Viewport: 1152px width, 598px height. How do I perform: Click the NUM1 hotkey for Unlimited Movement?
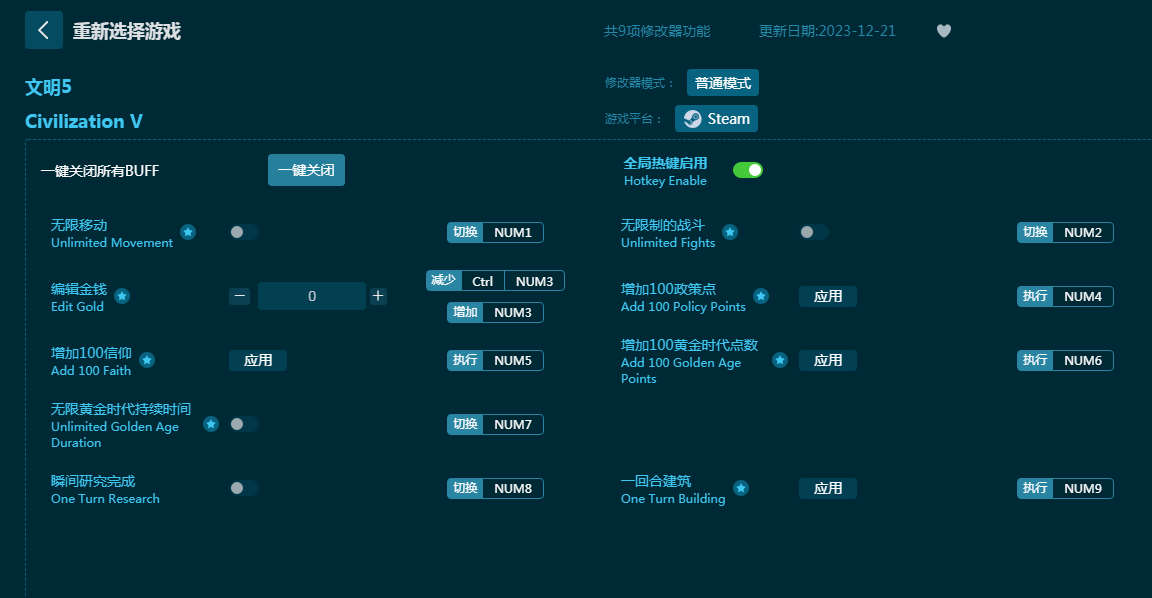click(513, 232)
